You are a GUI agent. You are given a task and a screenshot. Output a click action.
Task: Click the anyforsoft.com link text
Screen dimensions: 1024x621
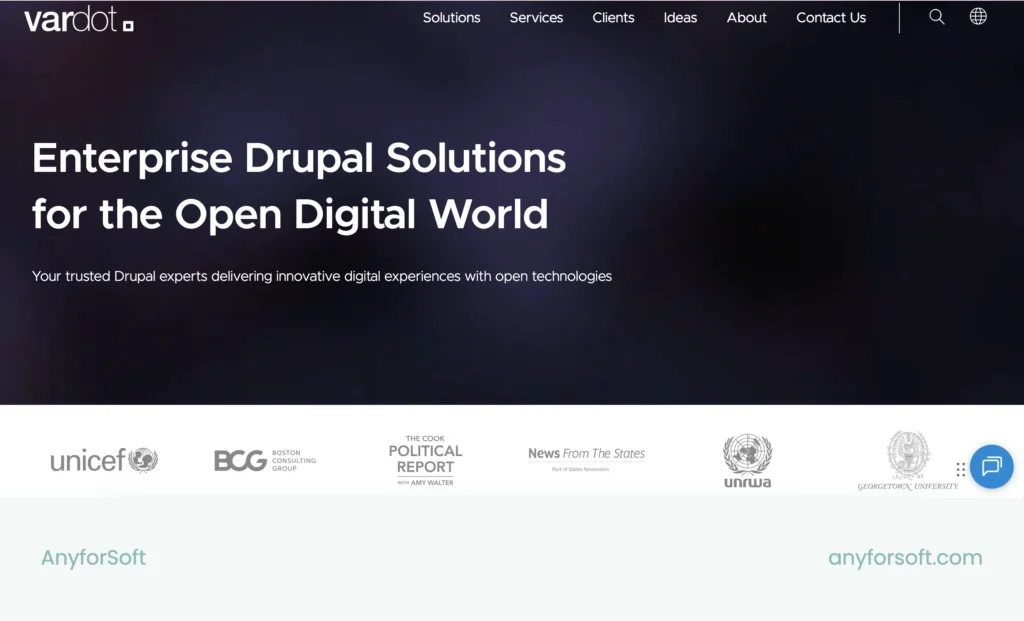click(905, 558)
